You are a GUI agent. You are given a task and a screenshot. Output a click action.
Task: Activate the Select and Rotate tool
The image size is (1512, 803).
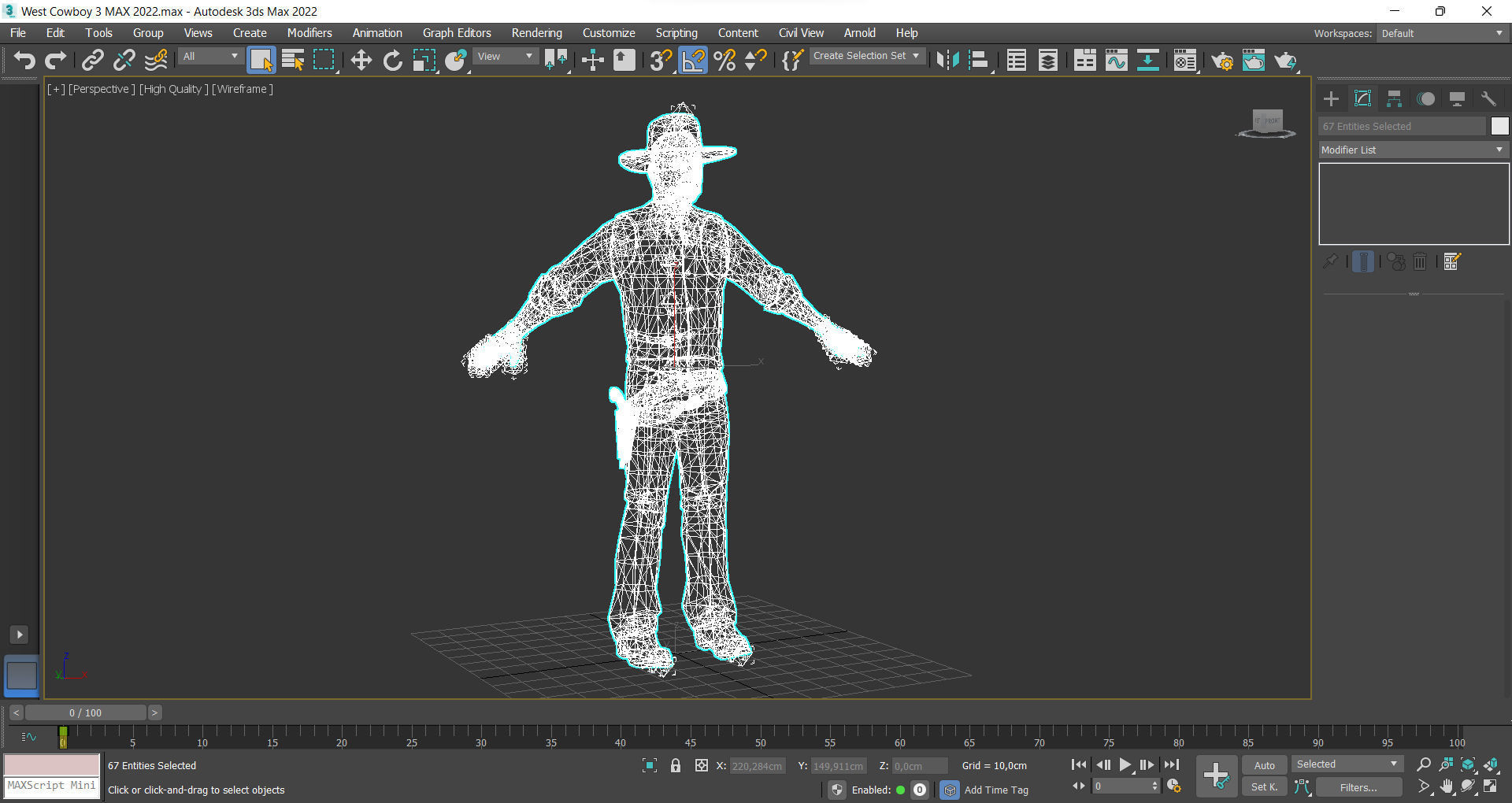[392, 60]
